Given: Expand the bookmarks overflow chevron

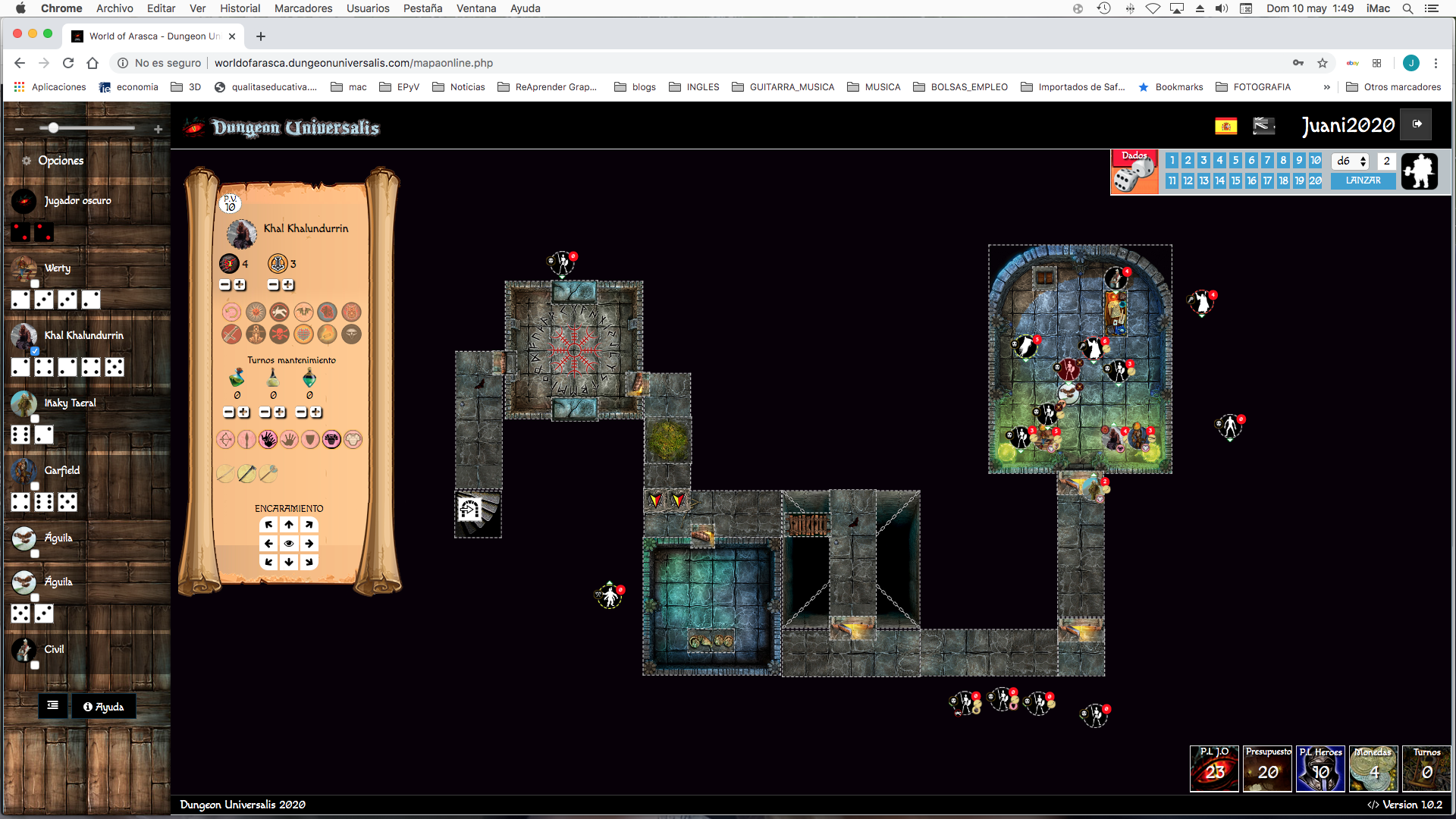Looking at the screenshot, I should [1326, 87].
